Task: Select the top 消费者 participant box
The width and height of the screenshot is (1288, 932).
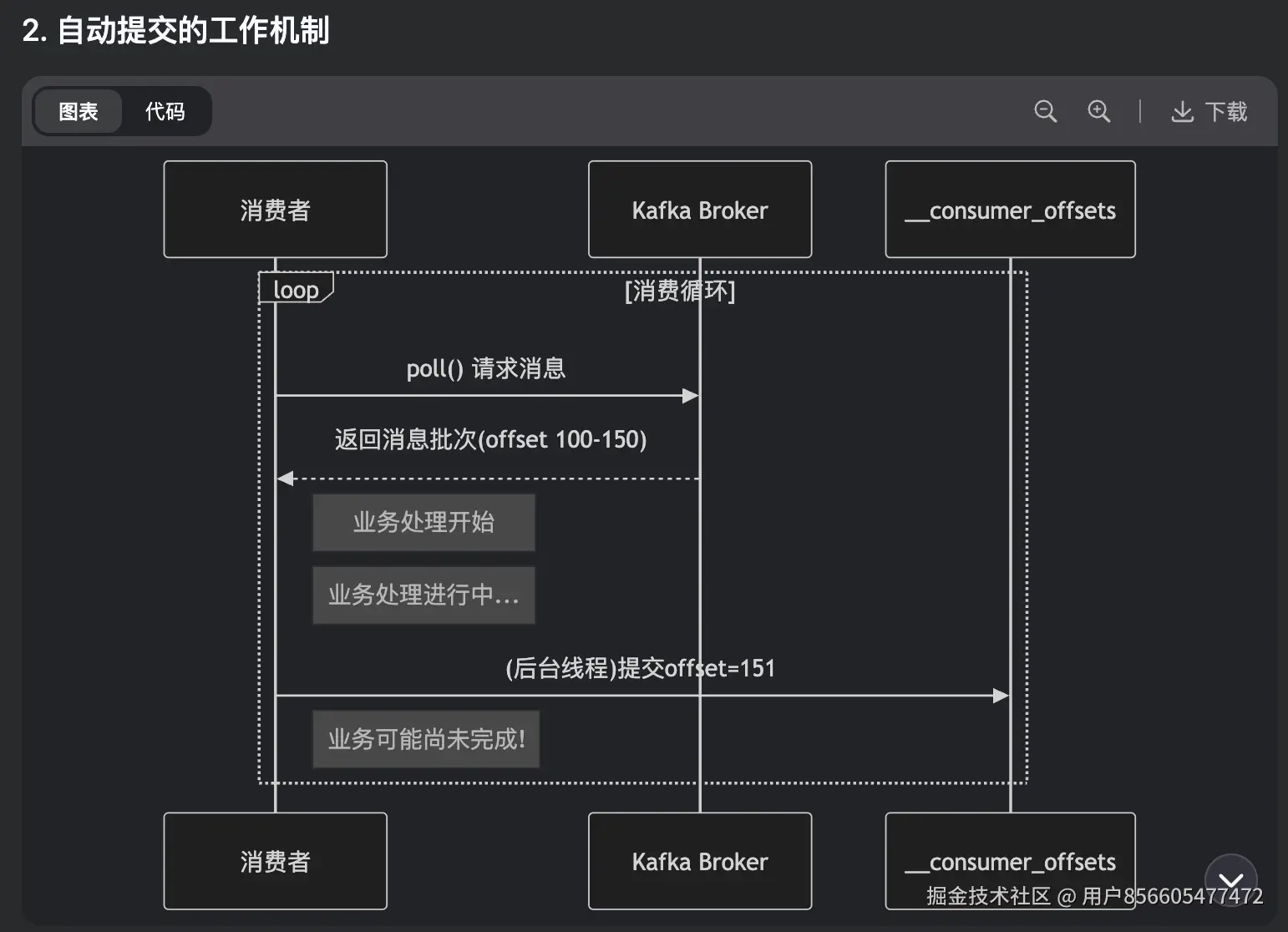Action: pyautogui.click(x=276, y=210)
